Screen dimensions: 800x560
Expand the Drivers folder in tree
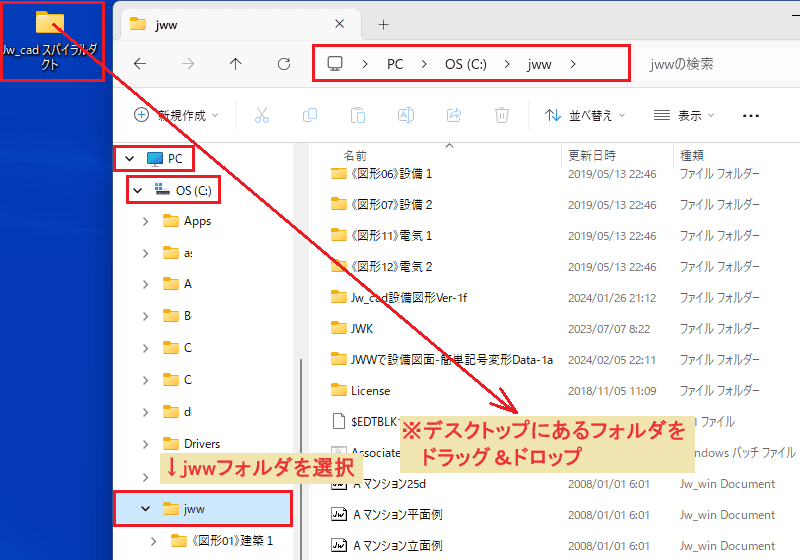(x=145, y=444)
